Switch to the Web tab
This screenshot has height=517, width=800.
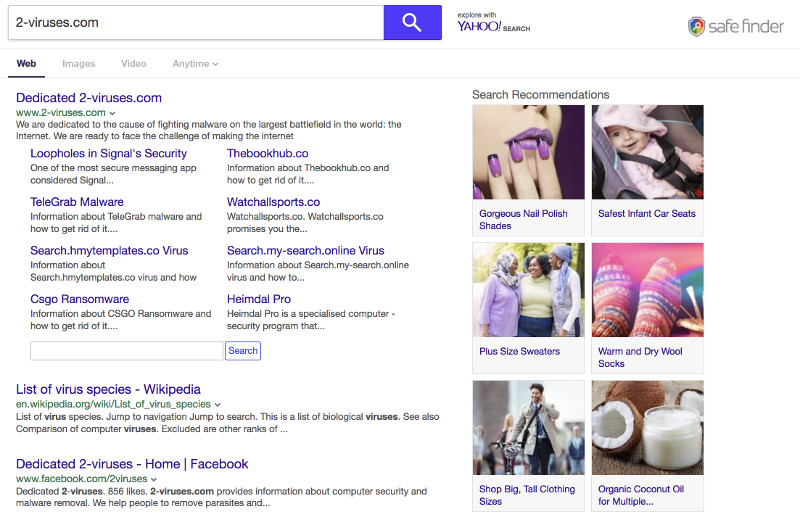tap(26, 64)
